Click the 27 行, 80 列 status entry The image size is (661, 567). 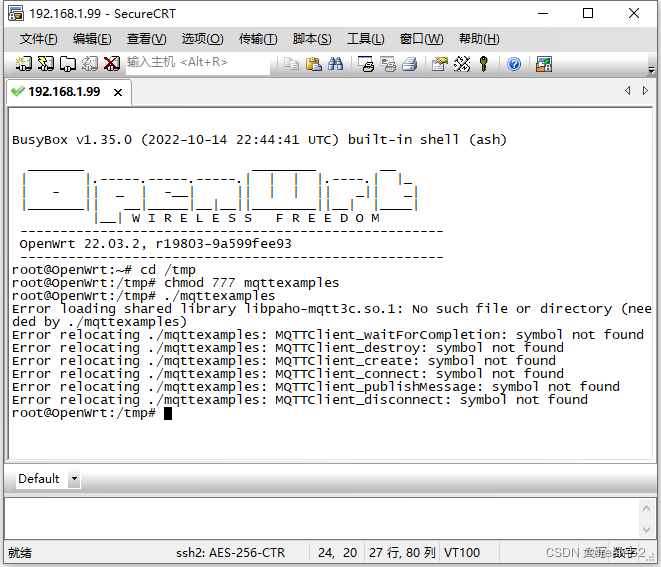[402, 553]
